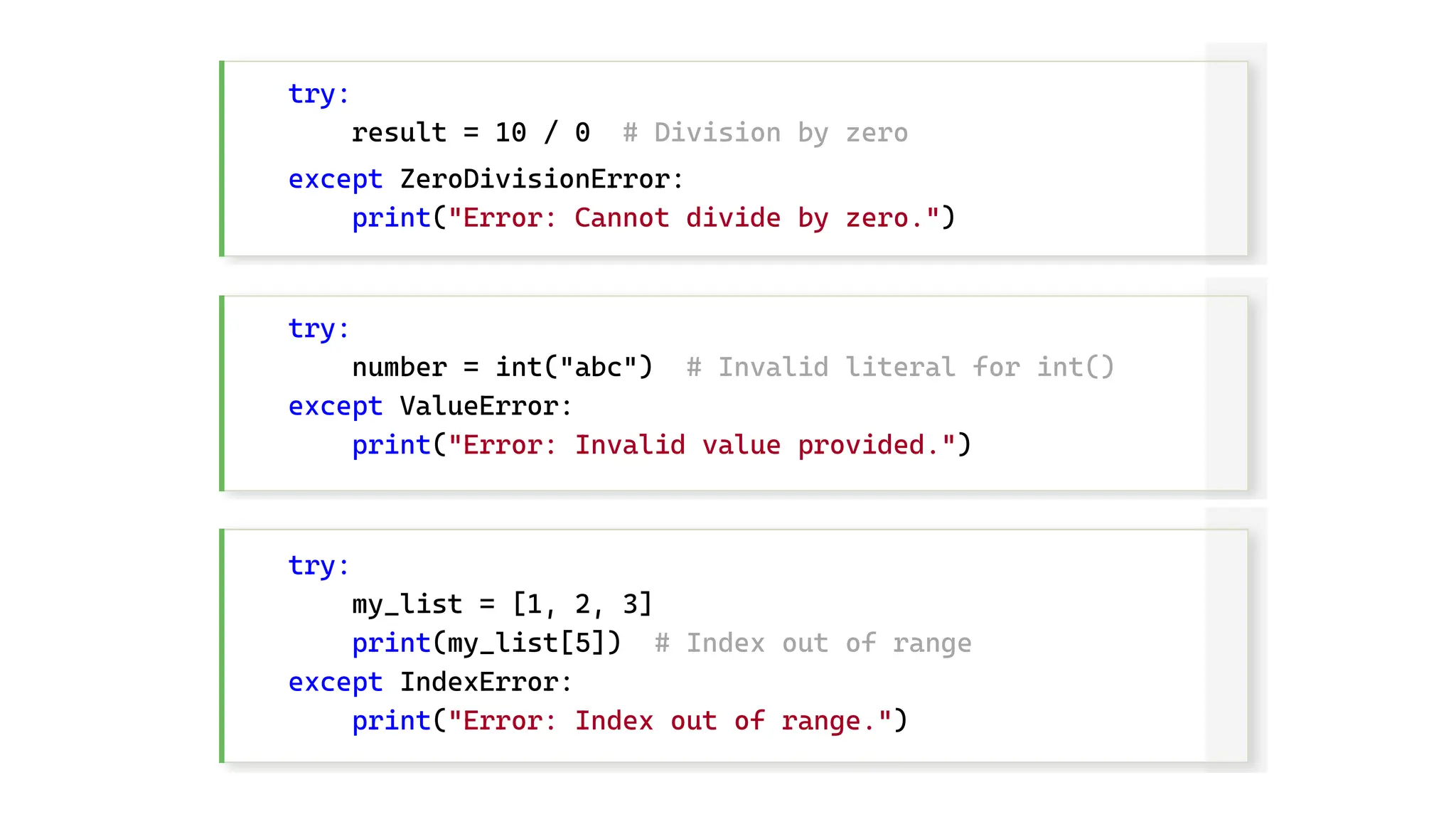
Task: Click the try keyword in third block
Action: (x=311, y=566)
